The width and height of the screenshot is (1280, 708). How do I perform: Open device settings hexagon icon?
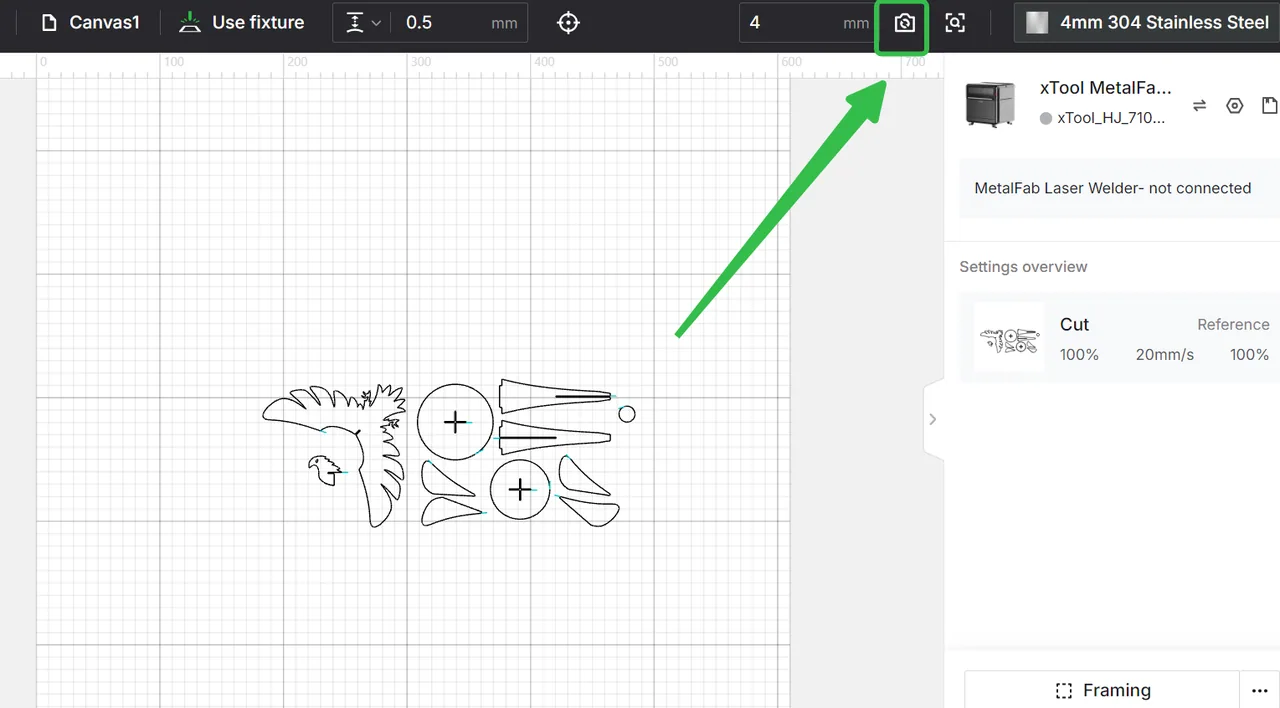point(1235,105)
